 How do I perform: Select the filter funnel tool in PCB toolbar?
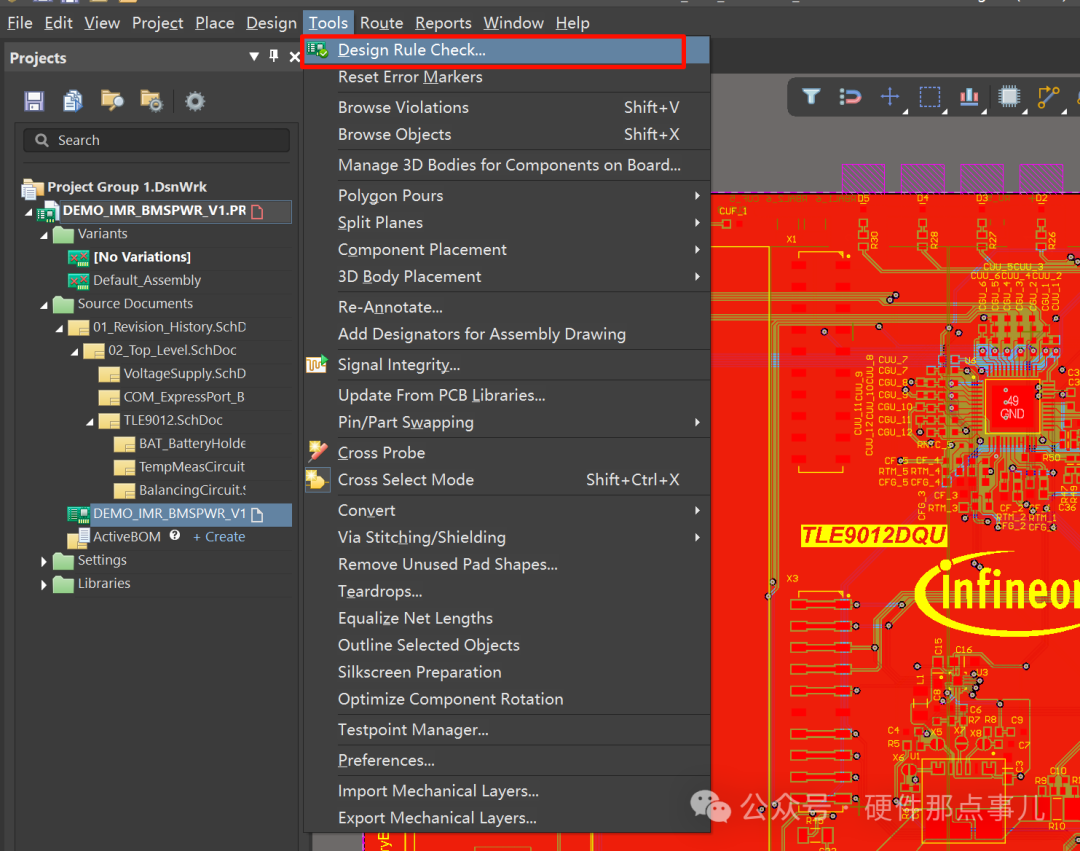811,96
